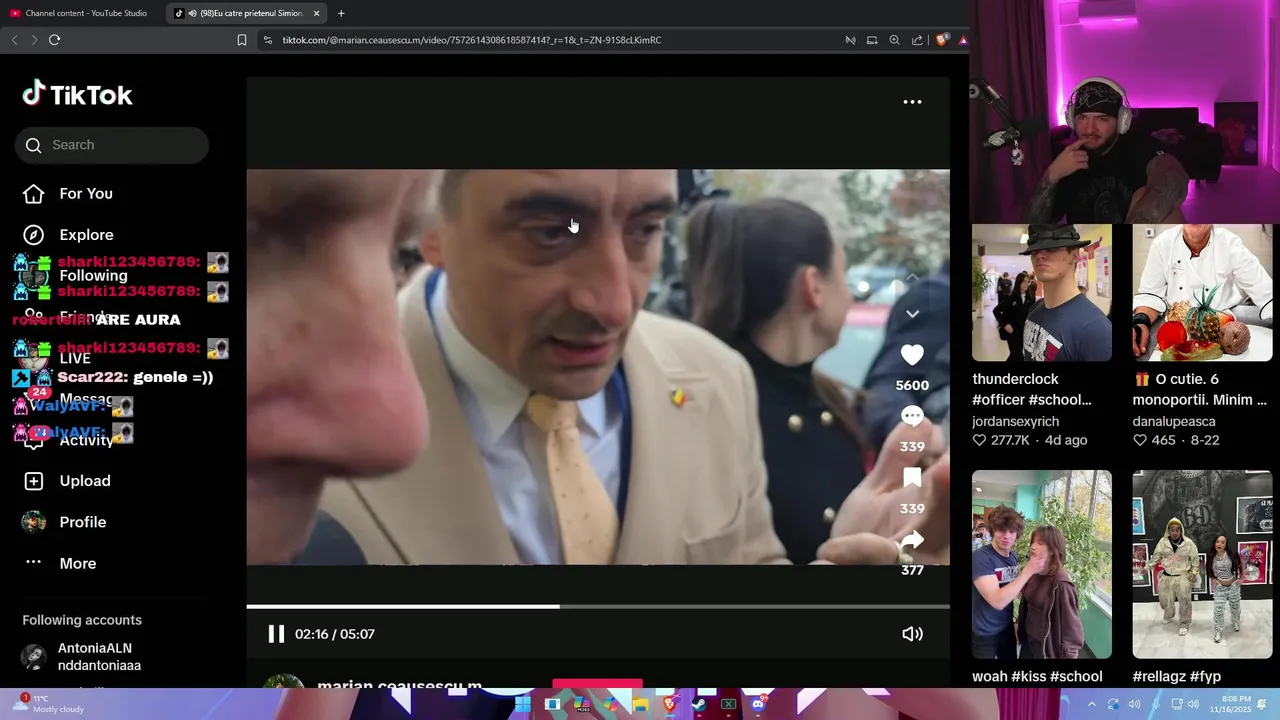The image size is (1280, 720).
Task: Open site settings icon beside URL
Action: pyautogui.click(x=267, y=40)
